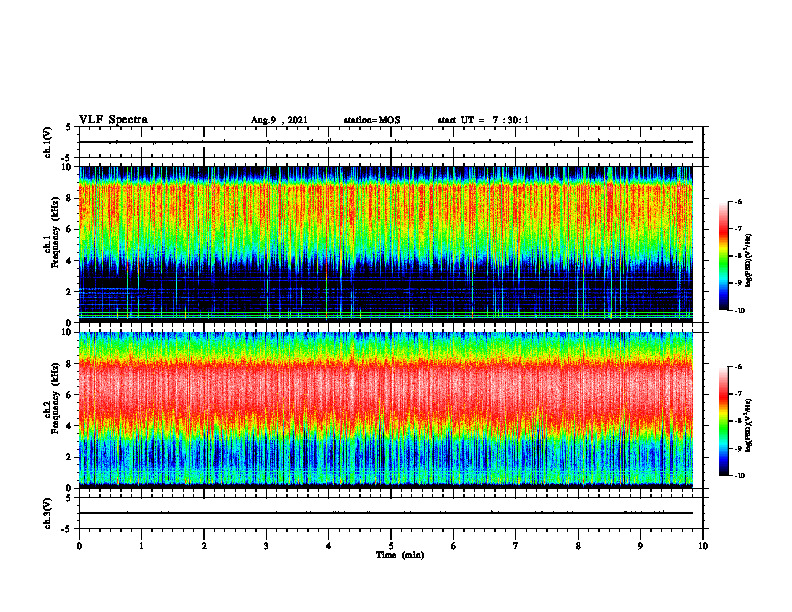Click the "10" kHz tick of ch.1 spectrogram

pos(68,167)
